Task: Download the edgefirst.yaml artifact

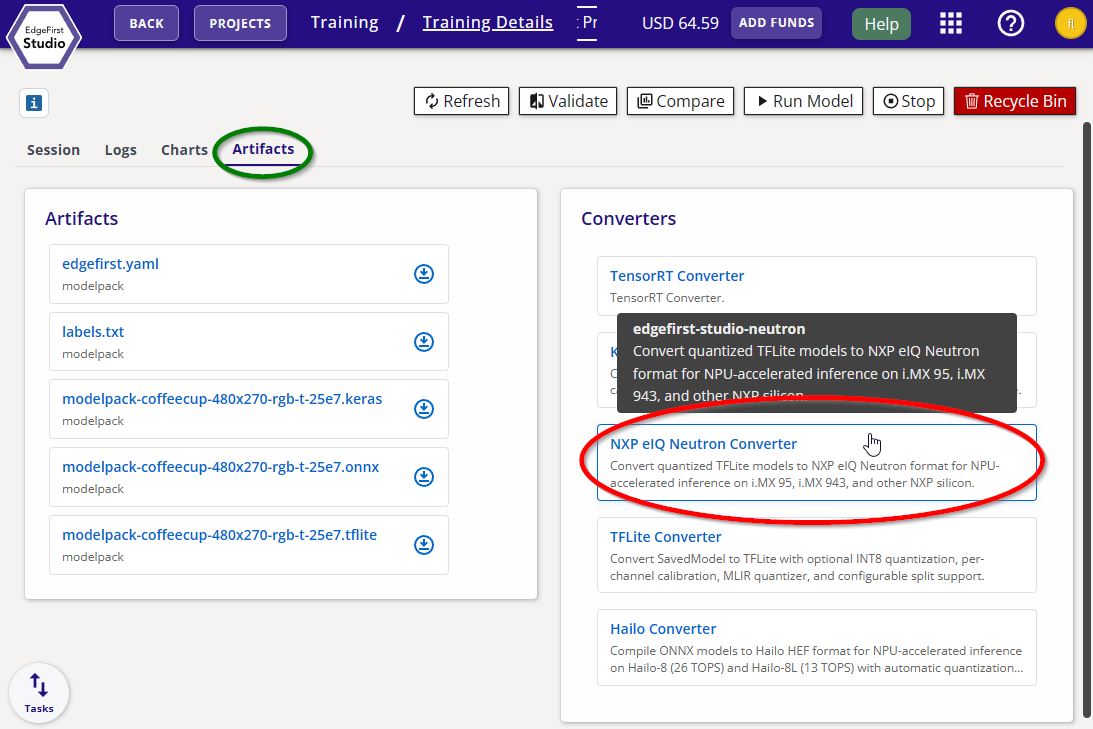Action: tap(424, 274)
